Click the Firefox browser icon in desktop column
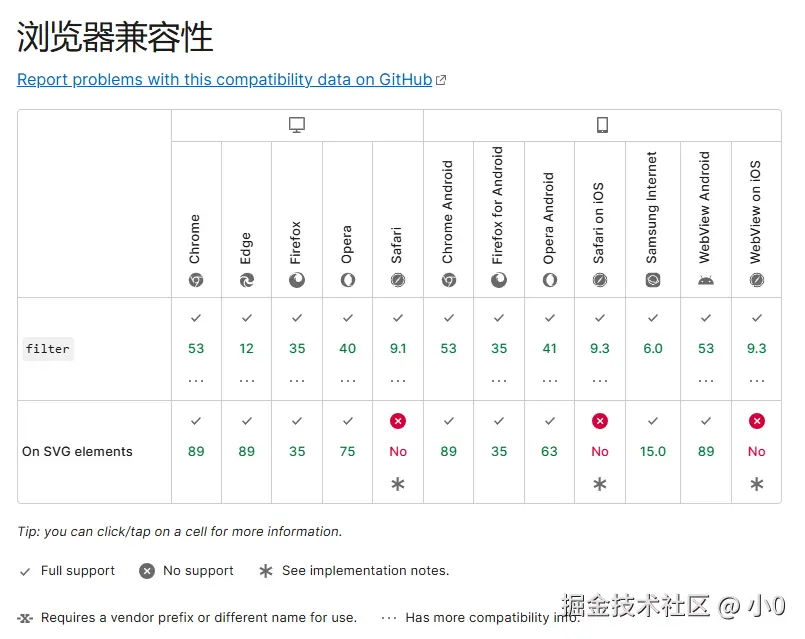 click(297, 281)
